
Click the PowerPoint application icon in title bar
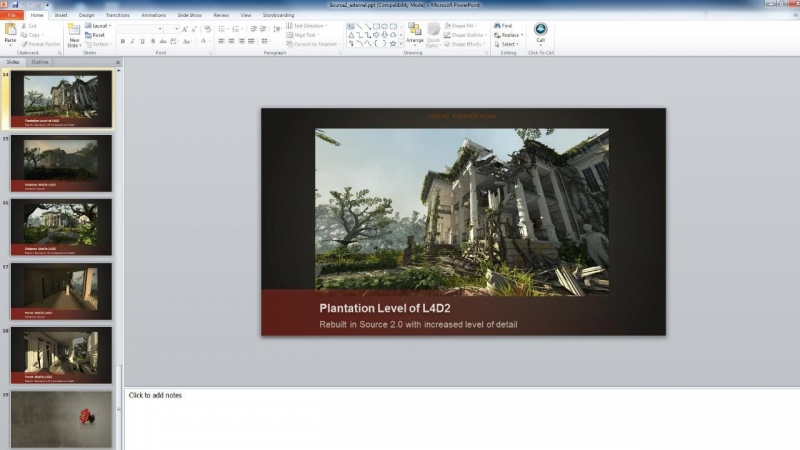click(x=4, y=5)
